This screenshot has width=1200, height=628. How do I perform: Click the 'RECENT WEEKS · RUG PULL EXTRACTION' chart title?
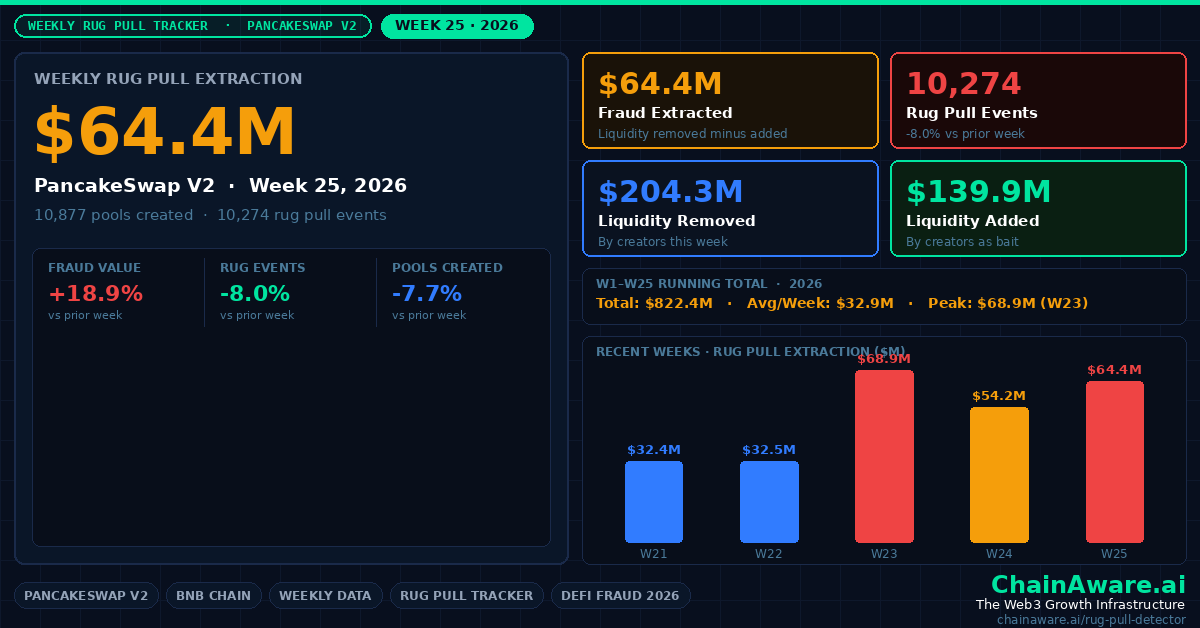pyautogui.click(x=753, y=352)
